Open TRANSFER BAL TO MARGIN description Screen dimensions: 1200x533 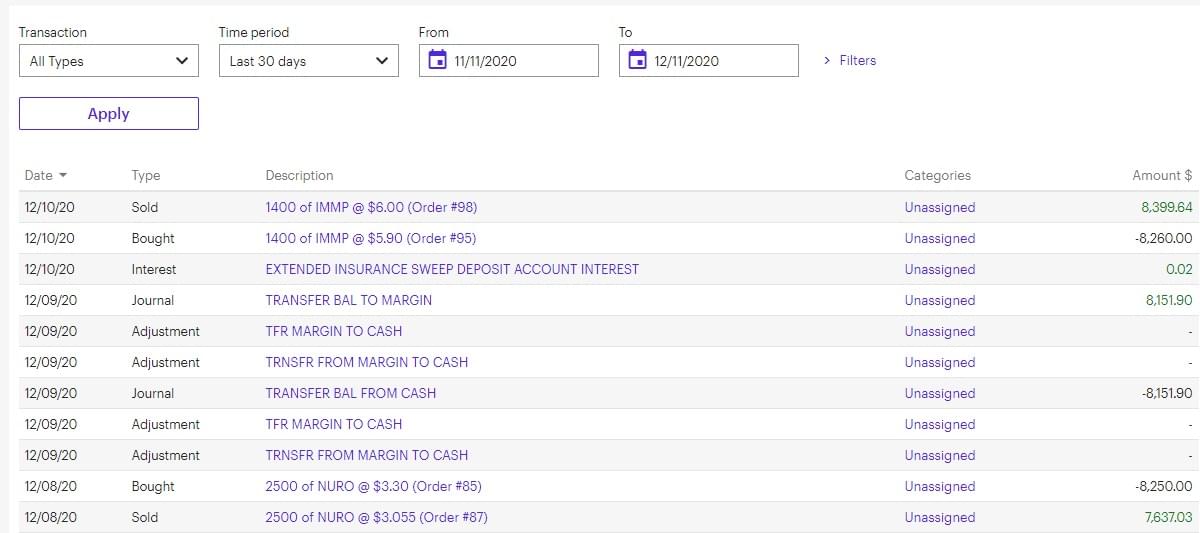pyautogui.click(x=348, y=301)
